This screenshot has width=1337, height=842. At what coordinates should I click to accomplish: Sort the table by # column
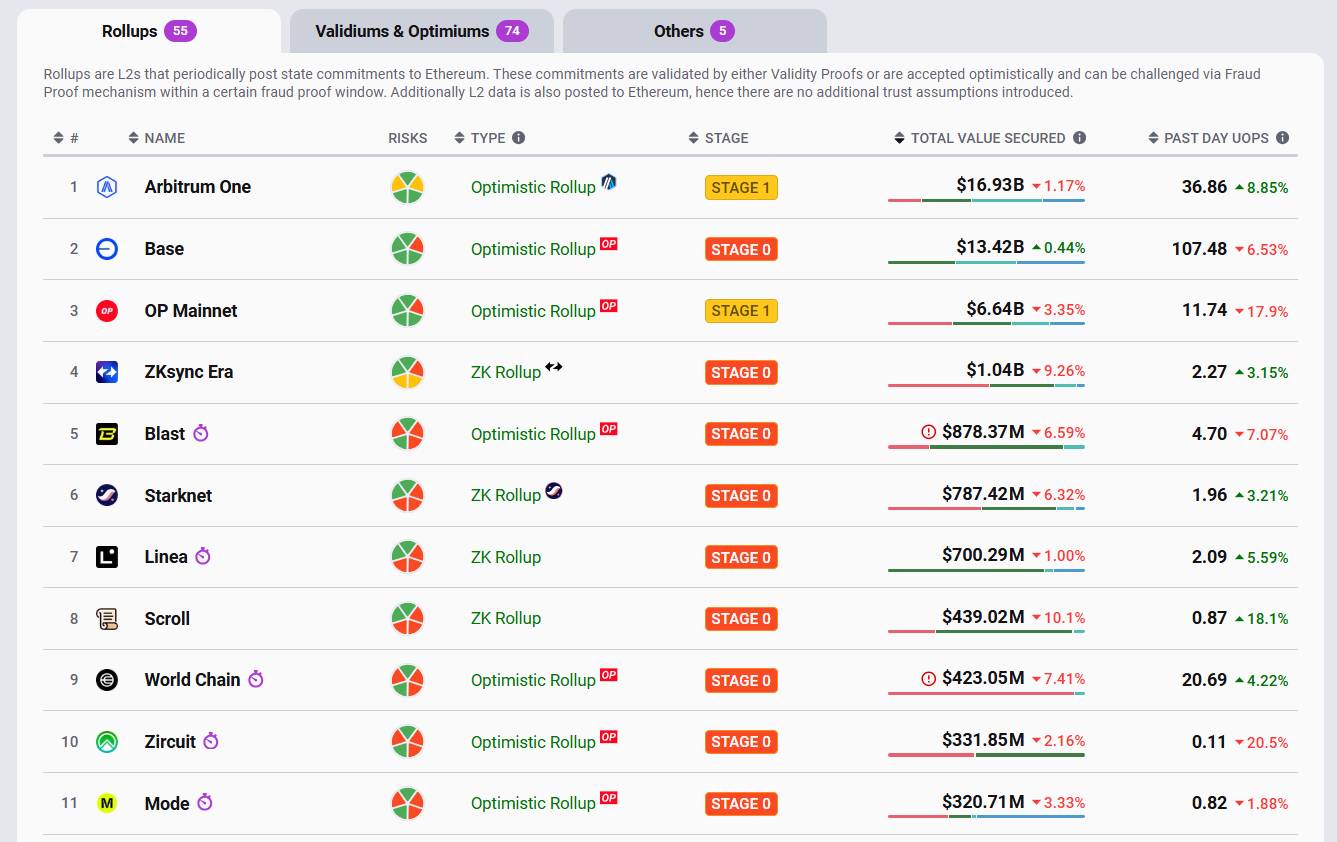tap(66, 138)
